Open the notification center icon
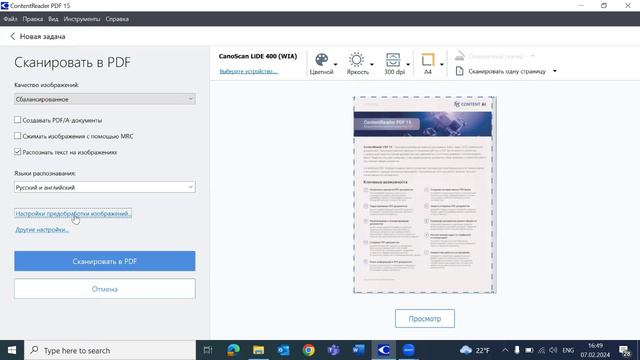This screenshot has height=360, width=640. click(624, 351)
